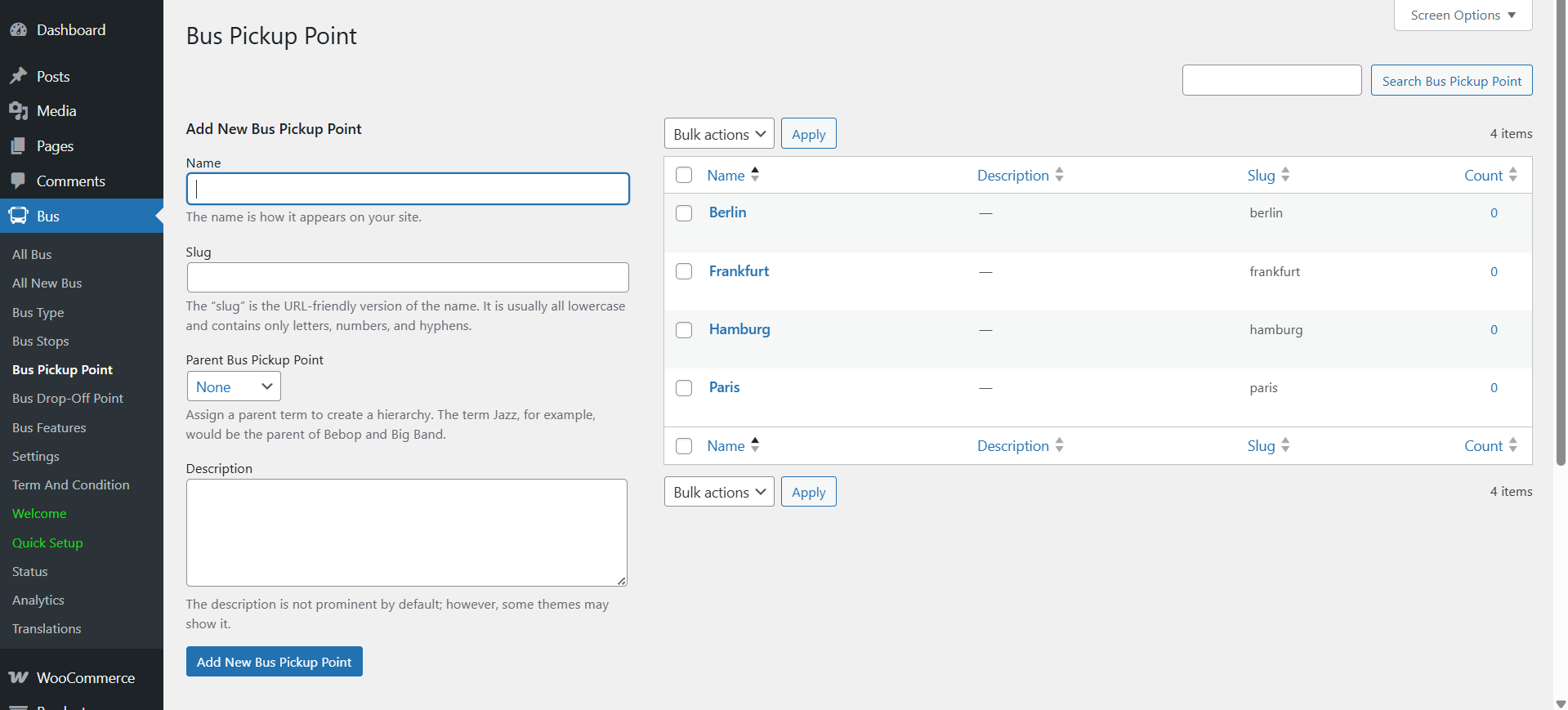The height and width of the screenshot is (710, 1568).
Task: Click the Posts pushpin icon
Action: pyautogui.click(x=18, y=76)
